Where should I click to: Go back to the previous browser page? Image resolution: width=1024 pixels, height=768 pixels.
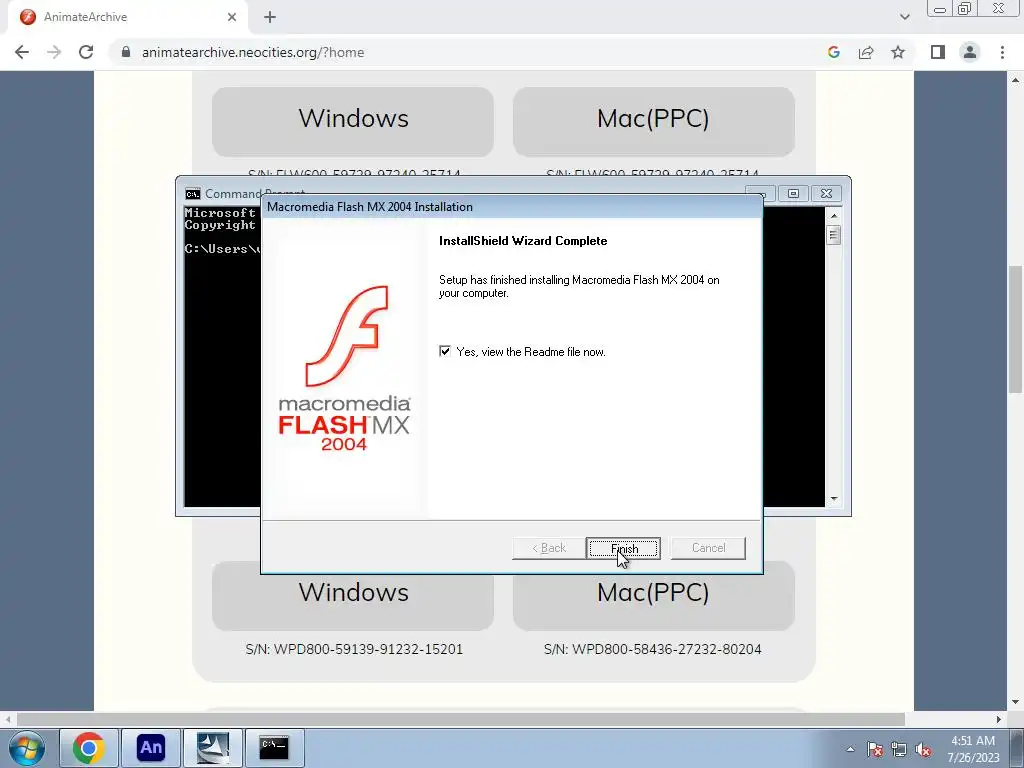[x=22, y=52]
